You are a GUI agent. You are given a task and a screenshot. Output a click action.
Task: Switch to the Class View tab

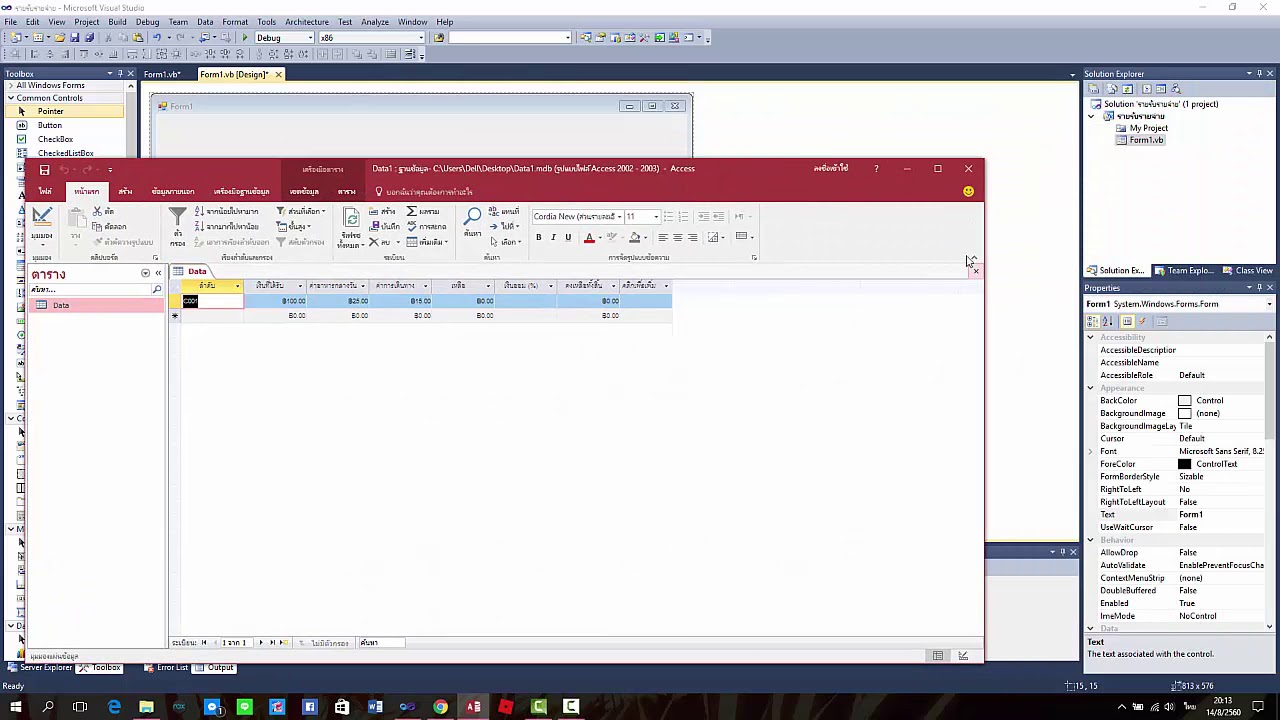1248,271
